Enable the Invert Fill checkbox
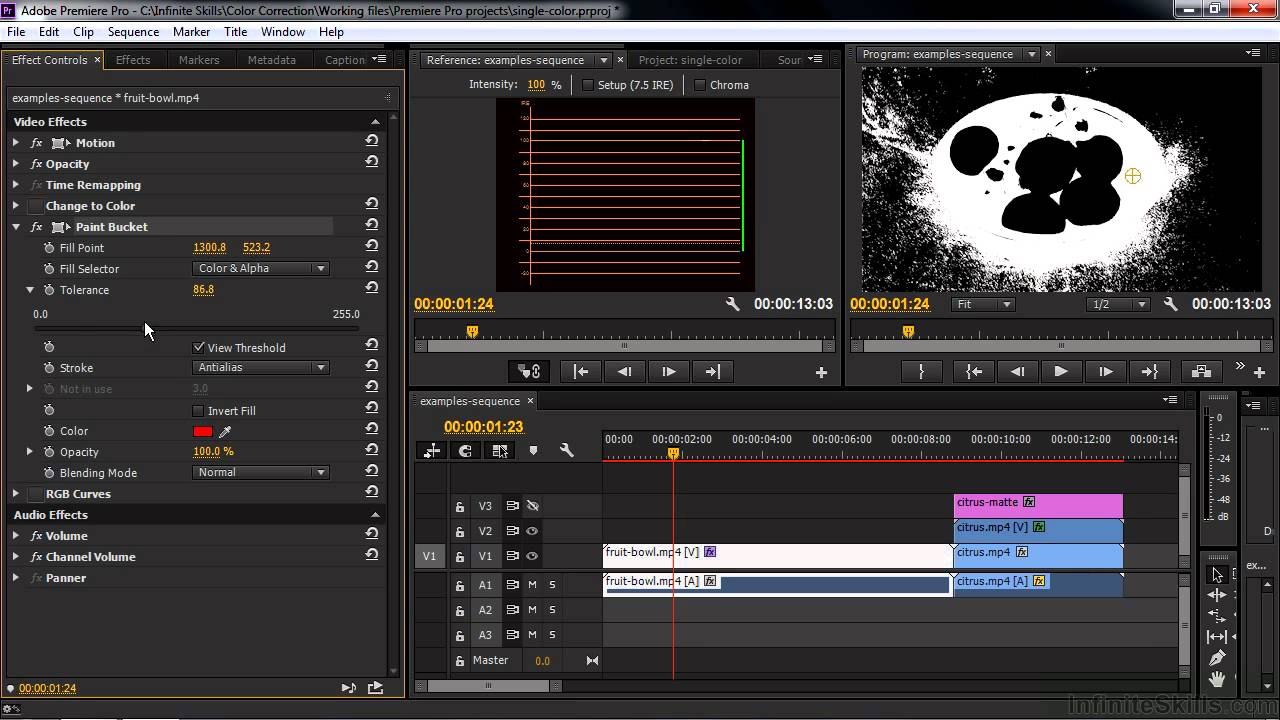The height and width of the screenshot is (720, 1280). click(x=198, y=411)
